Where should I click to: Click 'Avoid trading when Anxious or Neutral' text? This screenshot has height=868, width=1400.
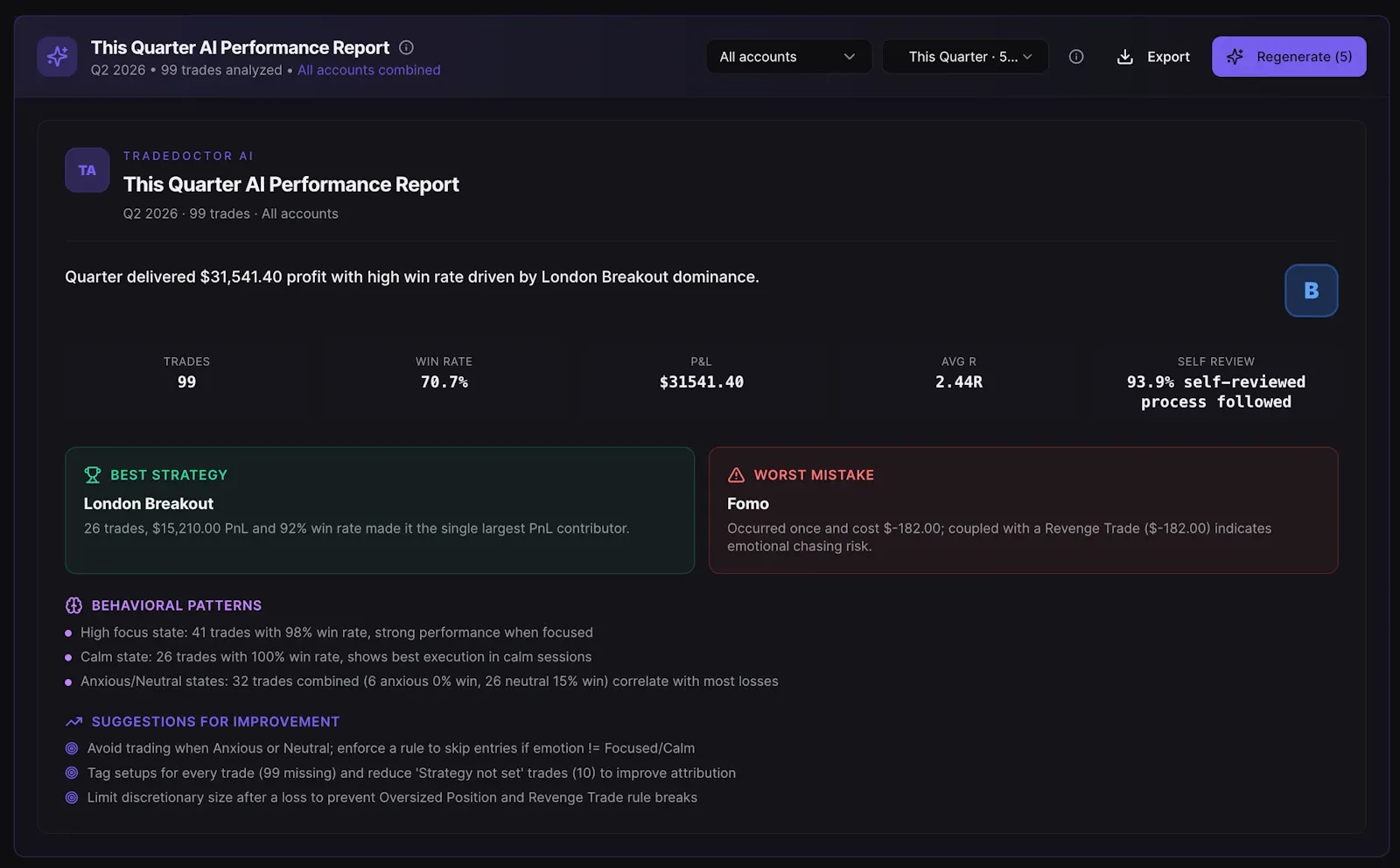391,748
